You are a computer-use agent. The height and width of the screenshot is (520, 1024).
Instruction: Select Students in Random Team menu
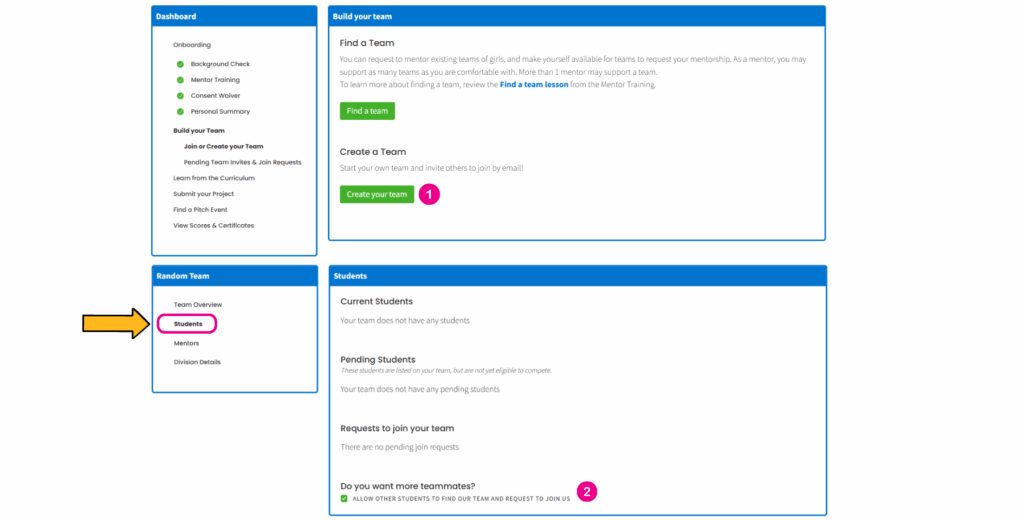188,324
